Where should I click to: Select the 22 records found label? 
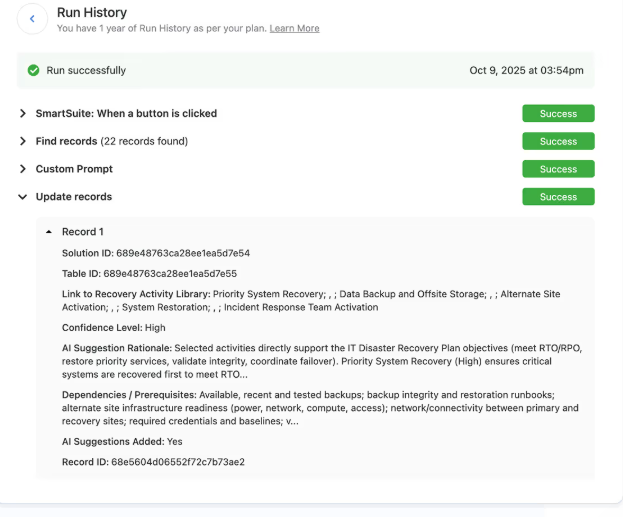(144, 141)
